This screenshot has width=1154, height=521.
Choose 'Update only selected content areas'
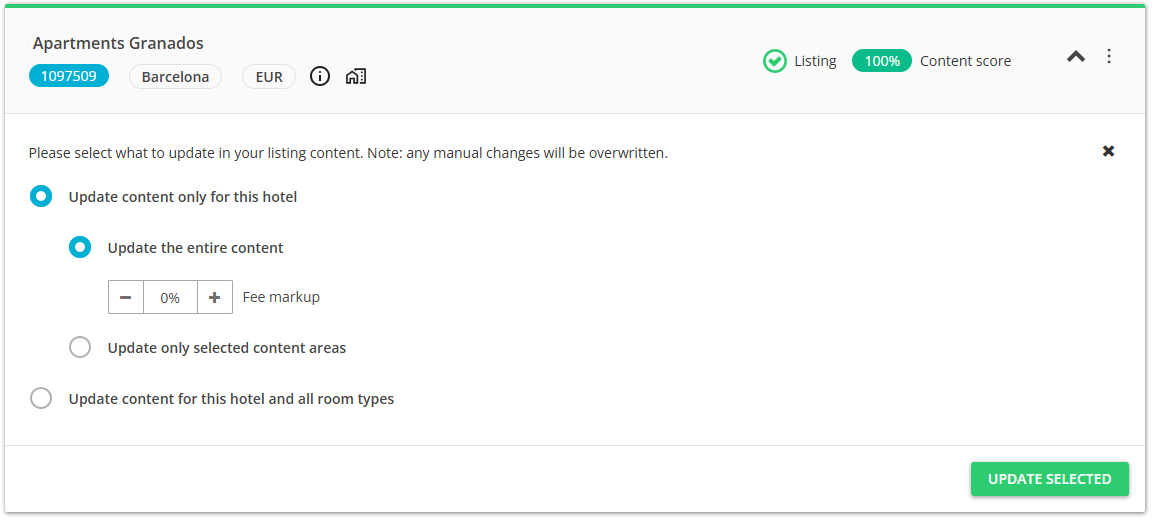pos(80,348)
